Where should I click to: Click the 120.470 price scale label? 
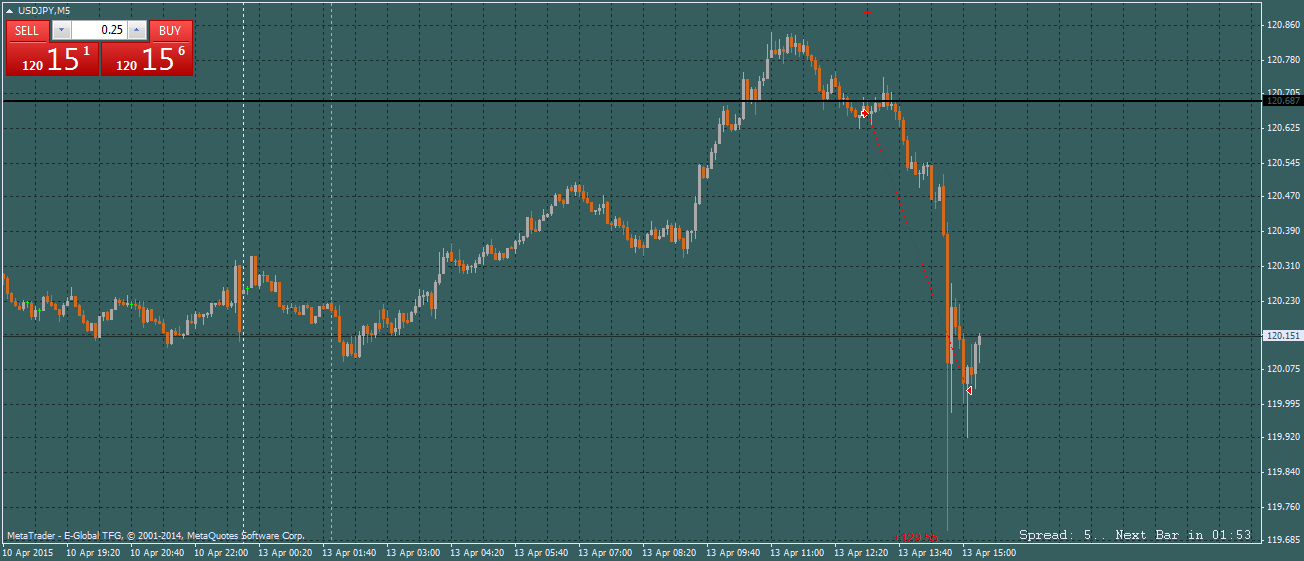(1283, 196)
